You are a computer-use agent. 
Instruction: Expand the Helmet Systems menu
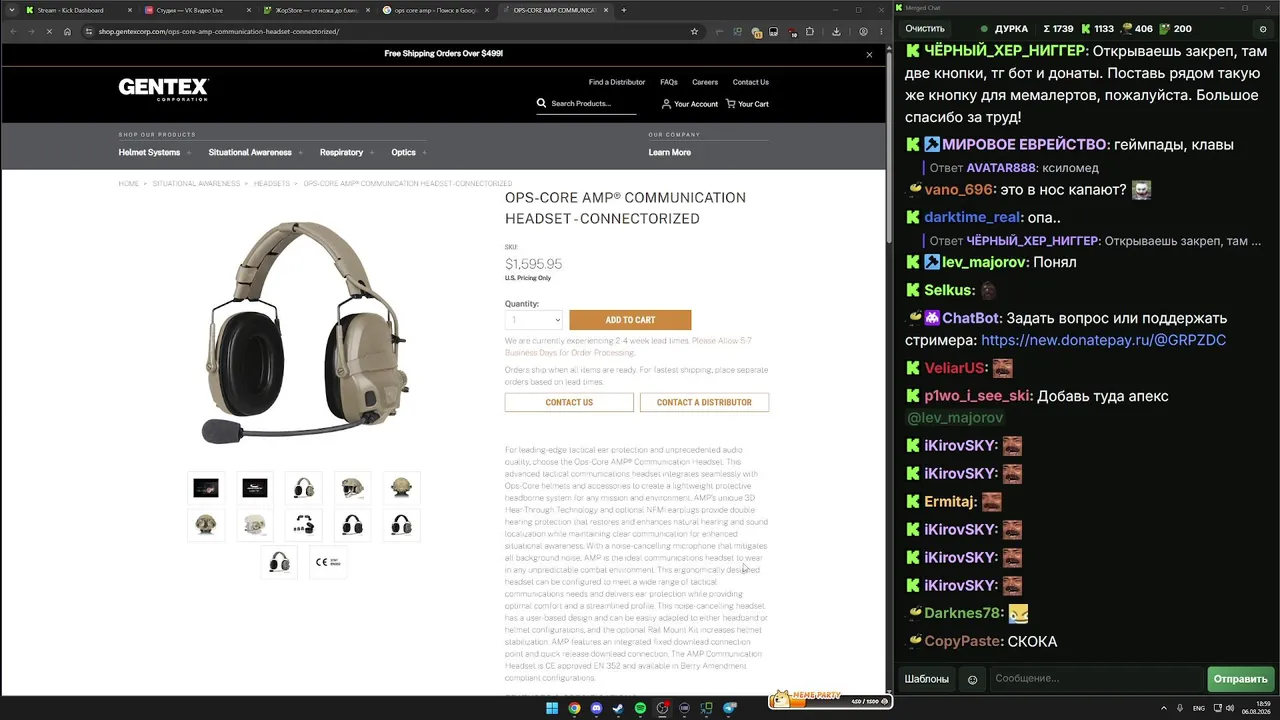154,152
